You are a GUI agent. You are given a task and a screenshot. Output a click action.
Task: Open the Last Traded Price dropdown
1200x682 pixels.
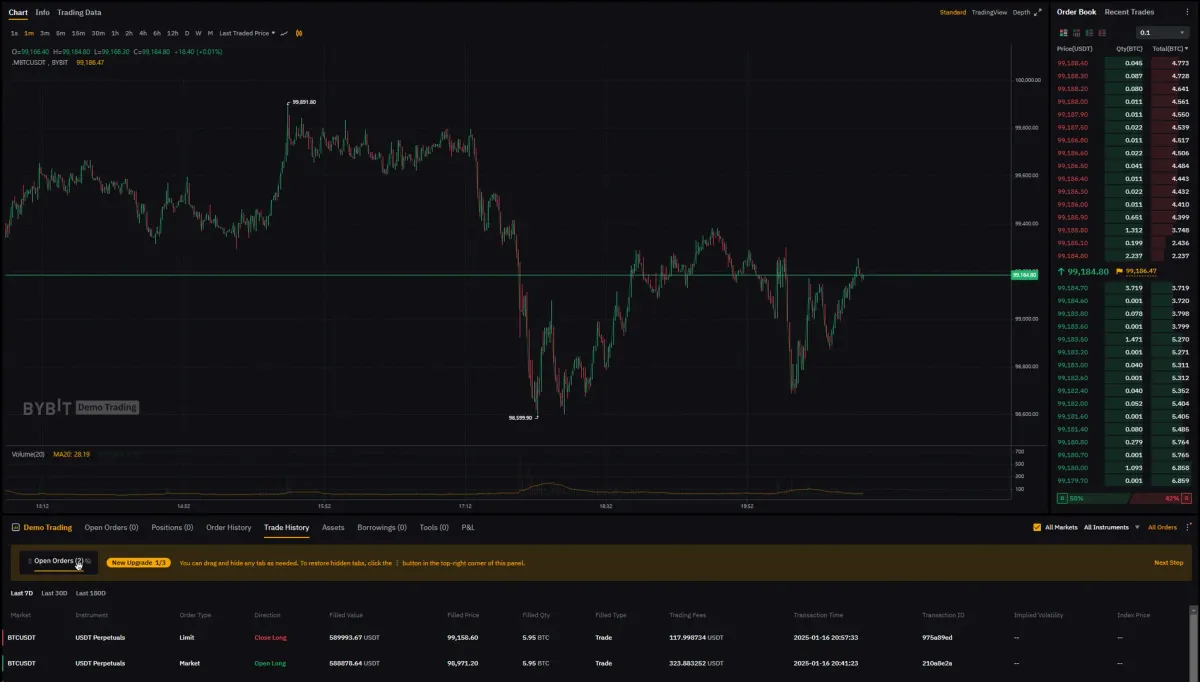(x=247, y=33)
